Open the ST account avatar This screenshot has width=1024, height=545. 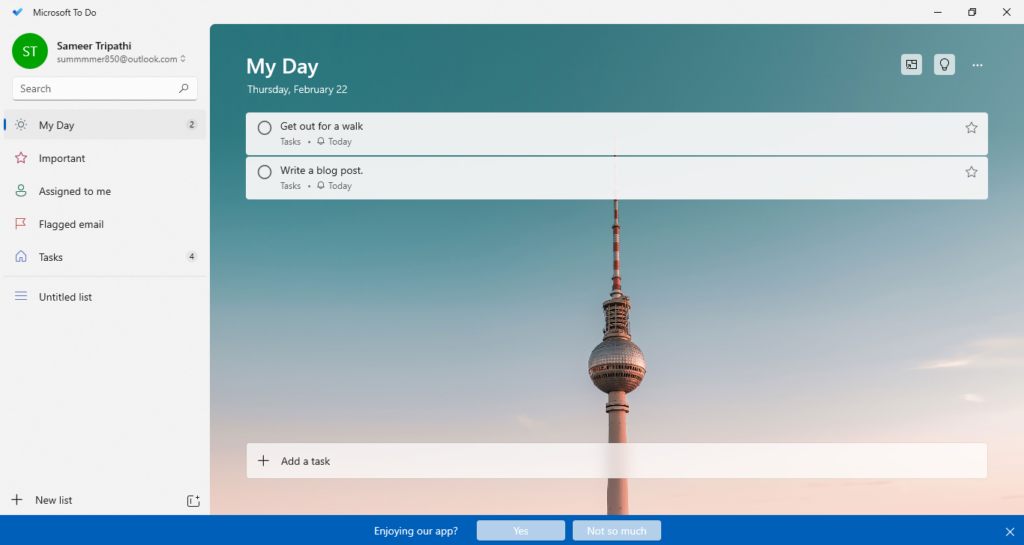[30, 51]
